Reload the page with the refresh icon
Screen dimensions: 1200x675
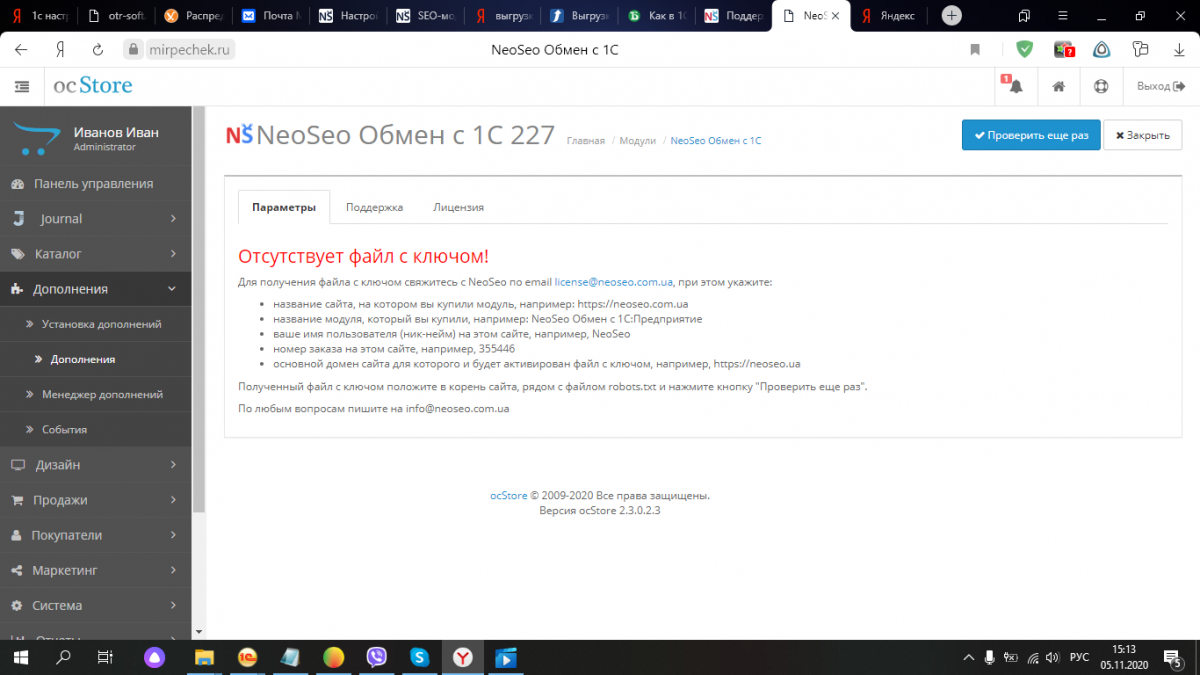[98, 49]
